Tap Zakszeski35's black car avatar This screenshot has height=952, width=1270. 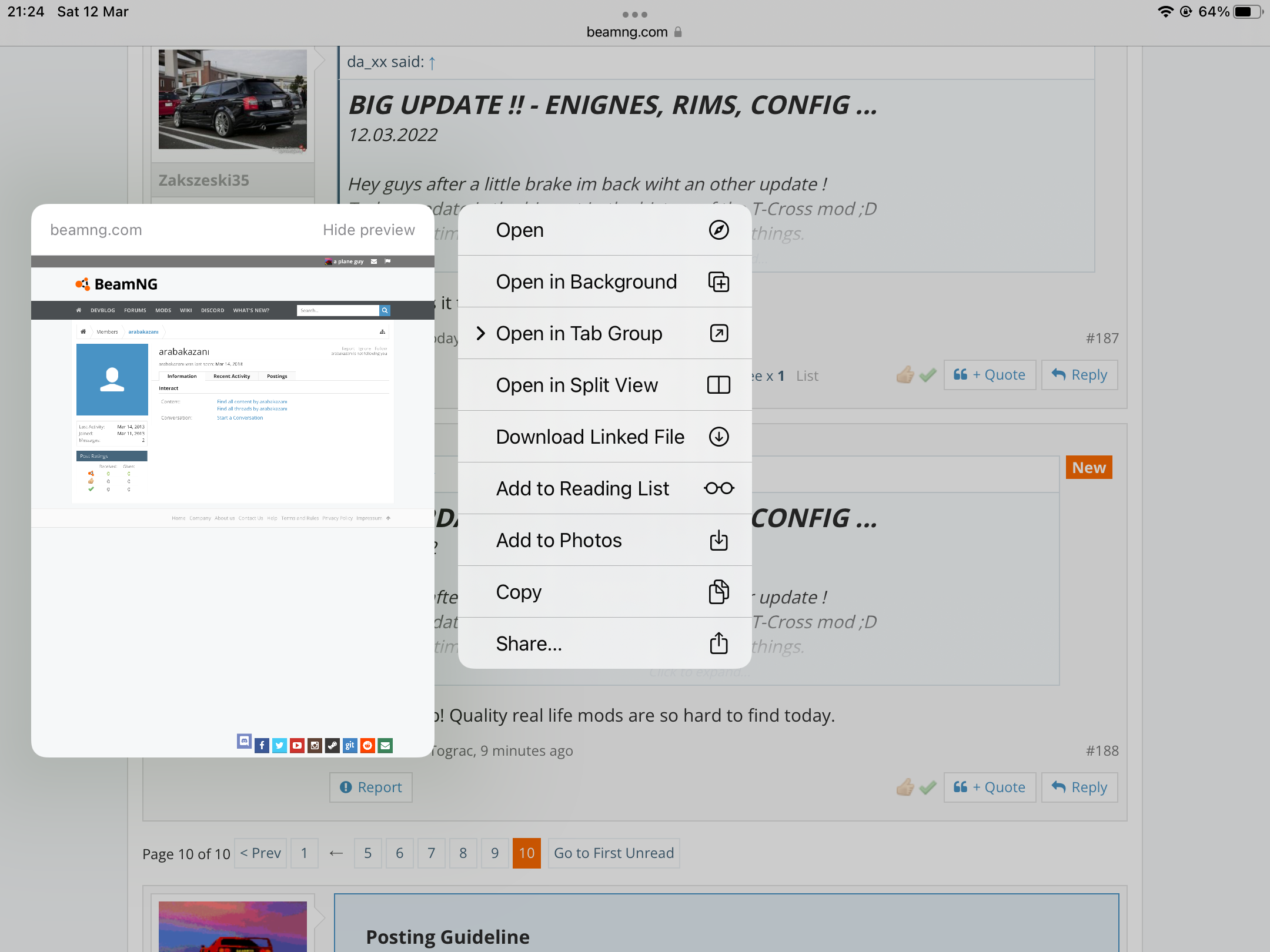(x=233, y=99)
